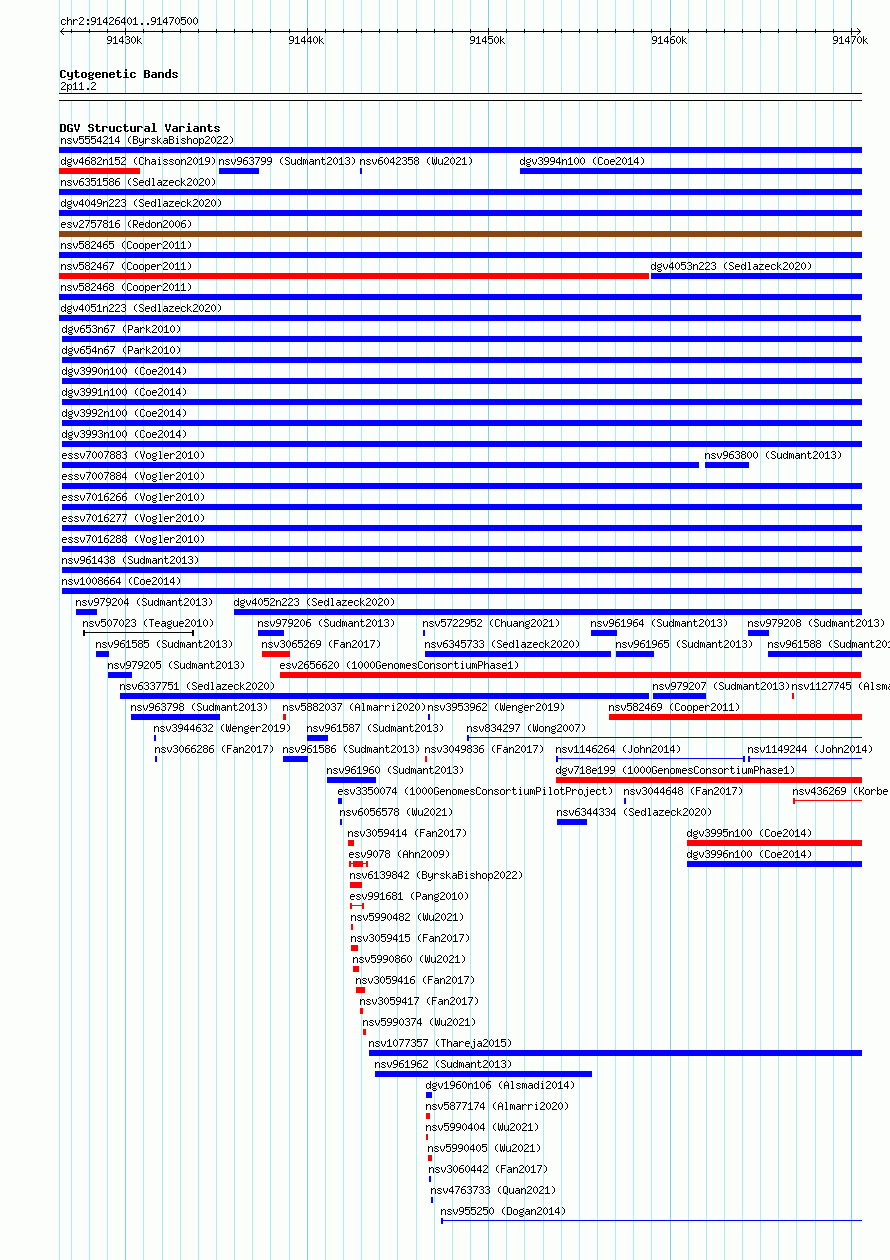Click the black bracket bar under nsv507023
Image resolution: width=890 pixels, height=1260 pixels.
(138, 633)
